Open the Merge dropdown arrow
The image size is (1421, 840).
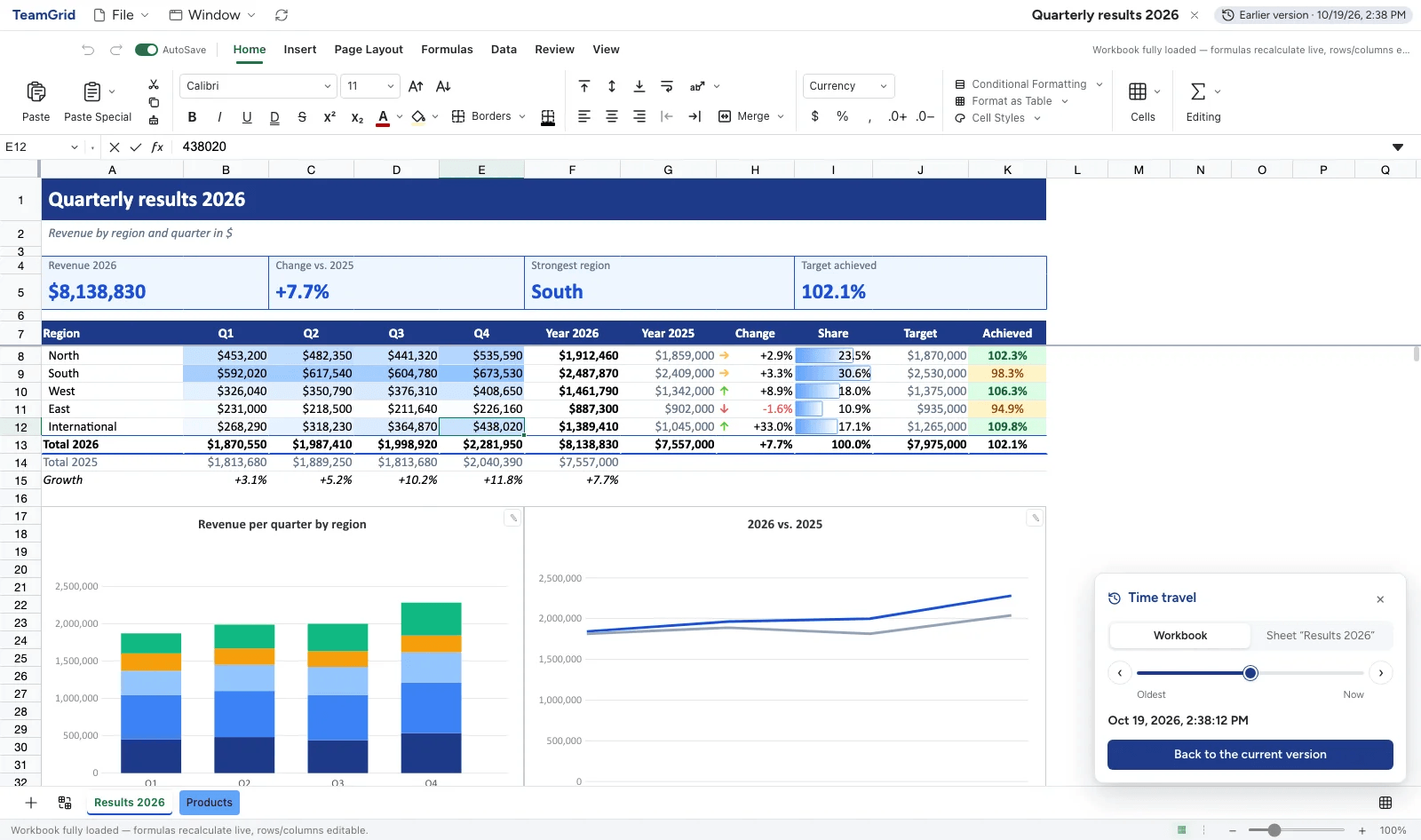coord(781,116)
